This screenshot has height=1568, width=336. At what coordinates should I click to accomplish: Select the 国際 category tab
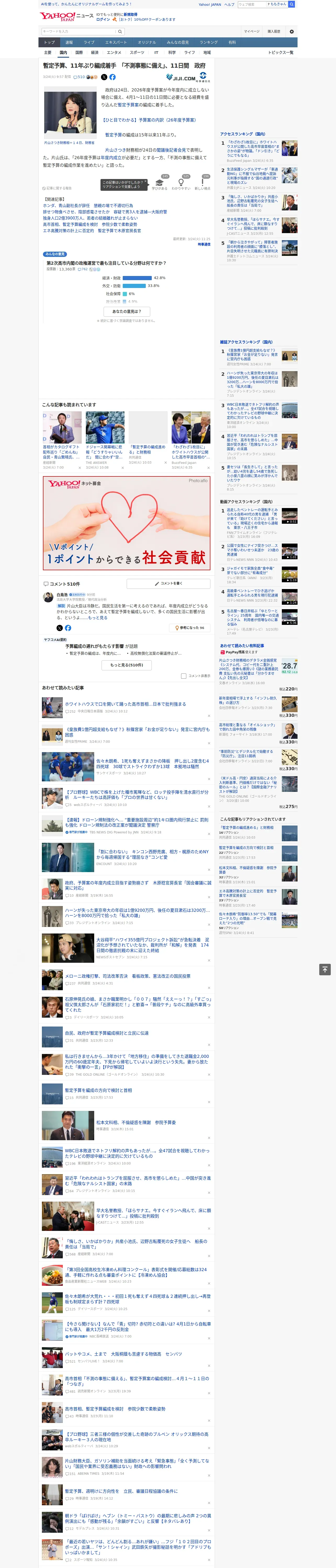tap(79, 52)
